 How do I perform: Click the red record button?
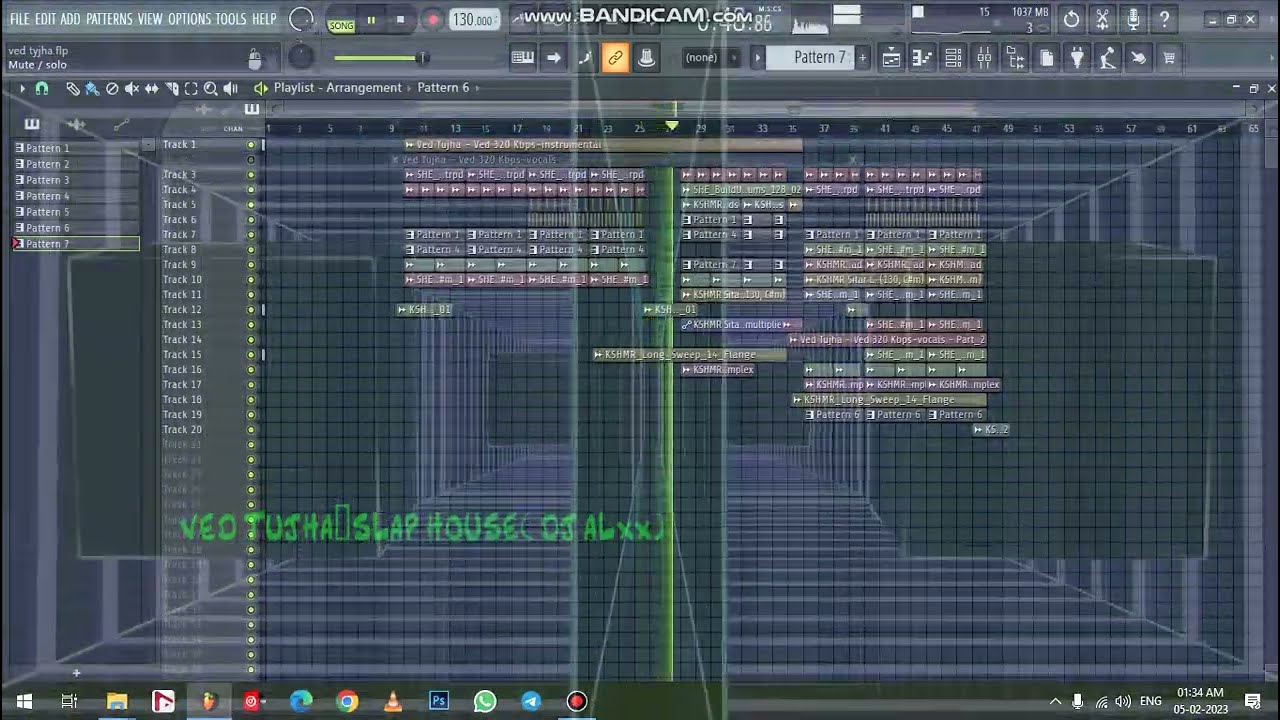click(433, 20)
